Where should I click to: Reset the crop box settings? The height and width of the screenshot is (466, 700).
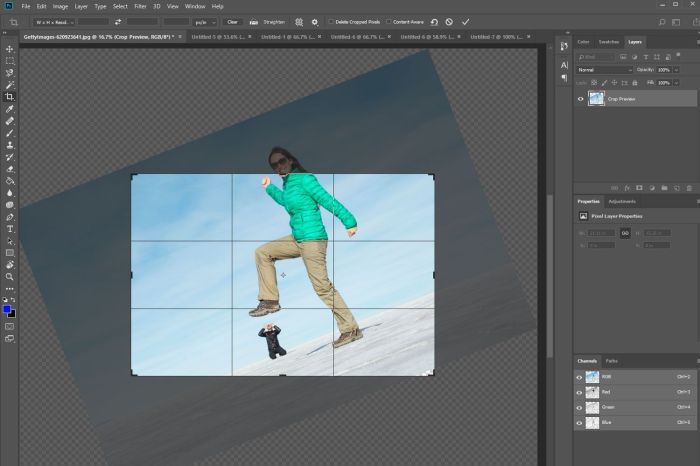coord(434,22)
